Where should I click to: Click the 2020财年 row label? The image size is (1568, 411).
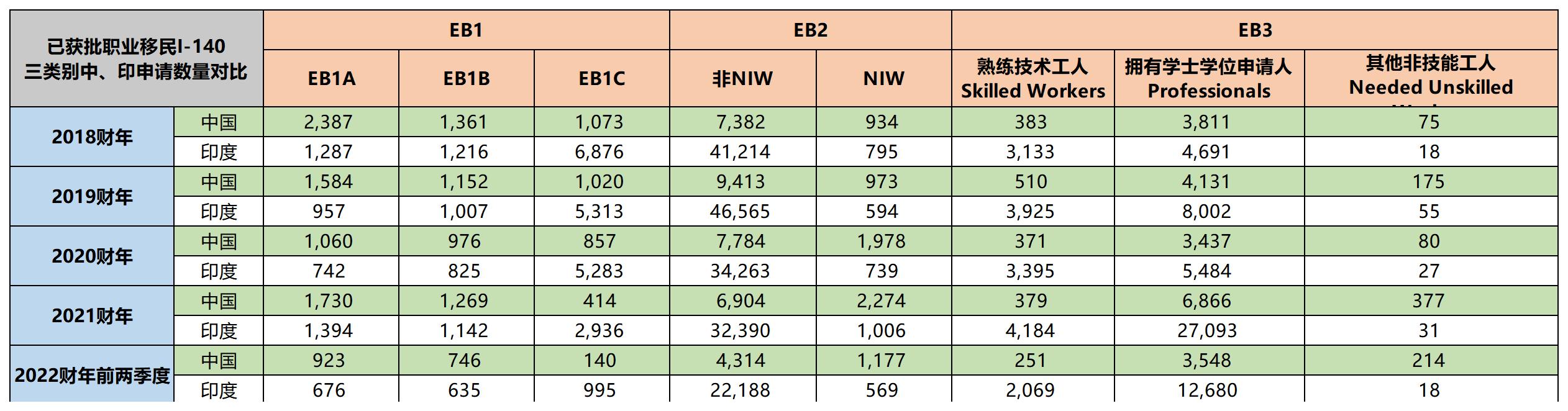tap(92, 256)
